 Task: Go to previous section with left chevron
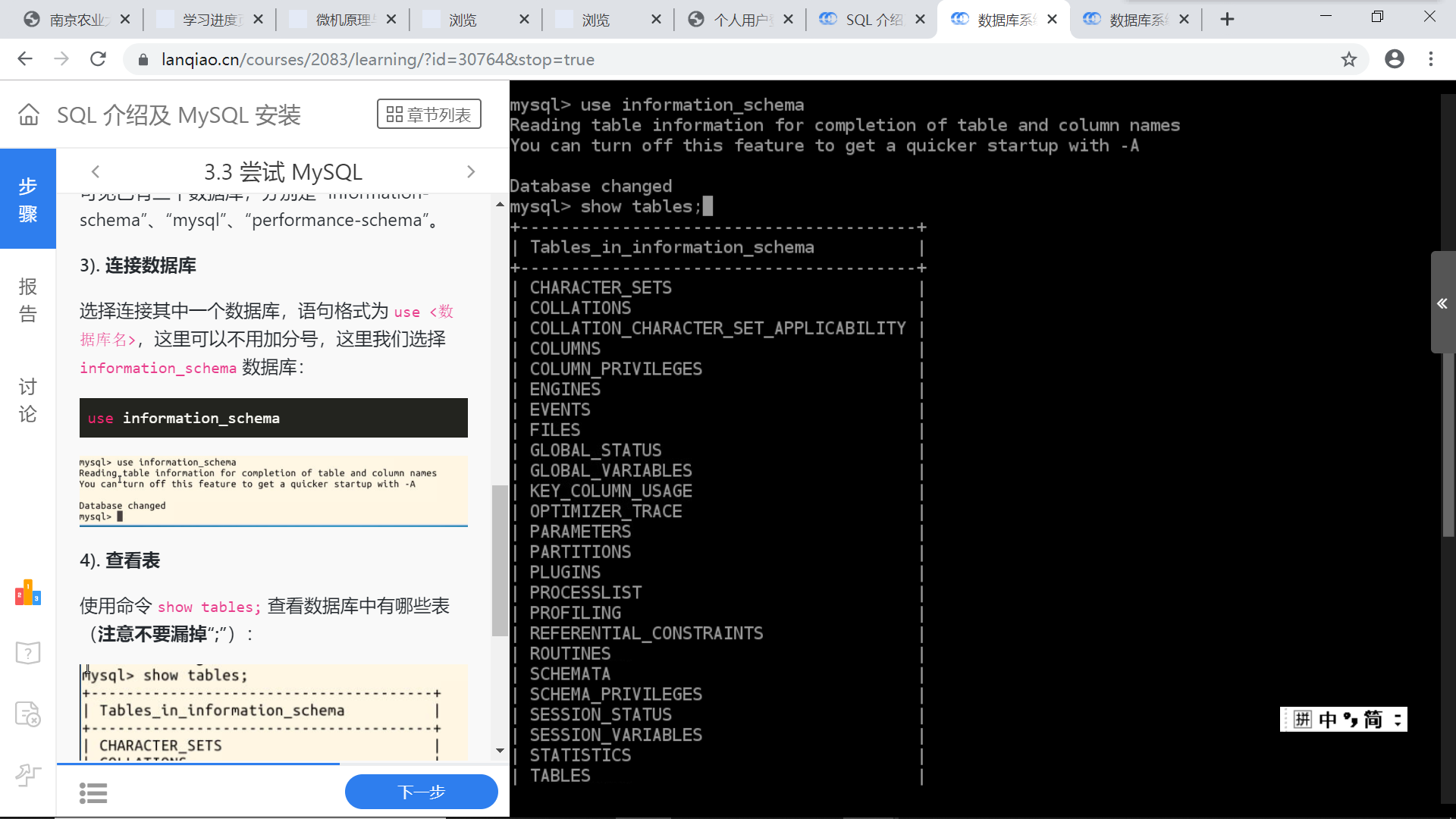pyautogui.click(x=96, y=172)
